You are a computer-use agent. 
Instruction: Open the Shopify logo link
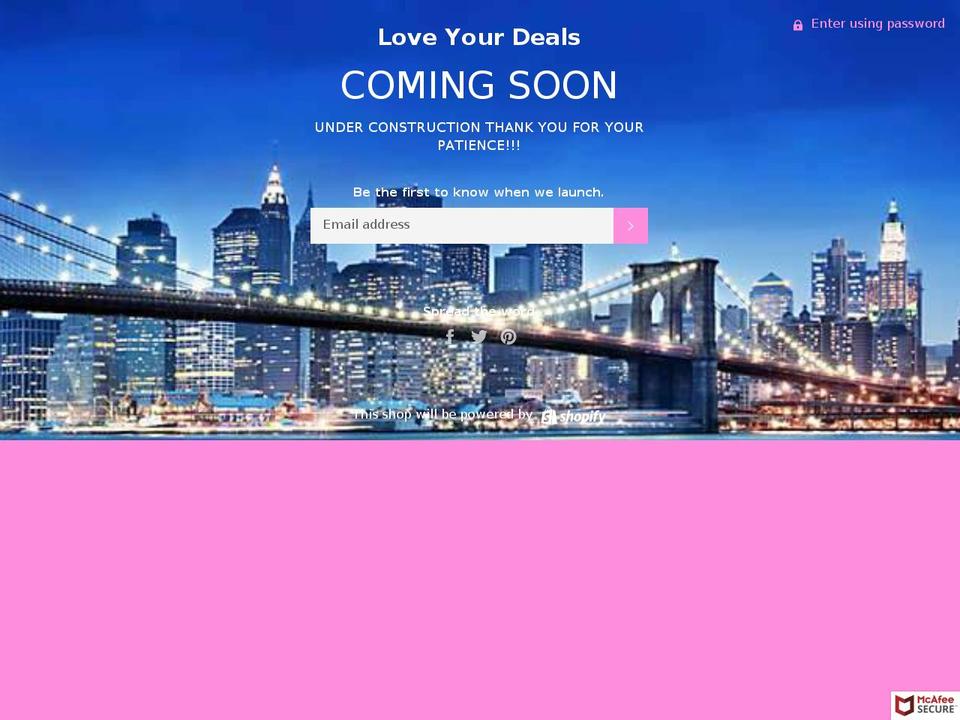[x=574, y=416]
